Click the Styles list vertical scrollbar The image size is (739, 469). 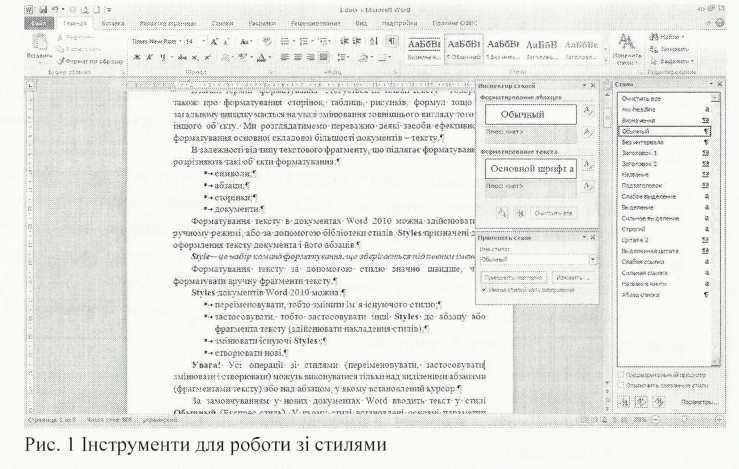716,230
